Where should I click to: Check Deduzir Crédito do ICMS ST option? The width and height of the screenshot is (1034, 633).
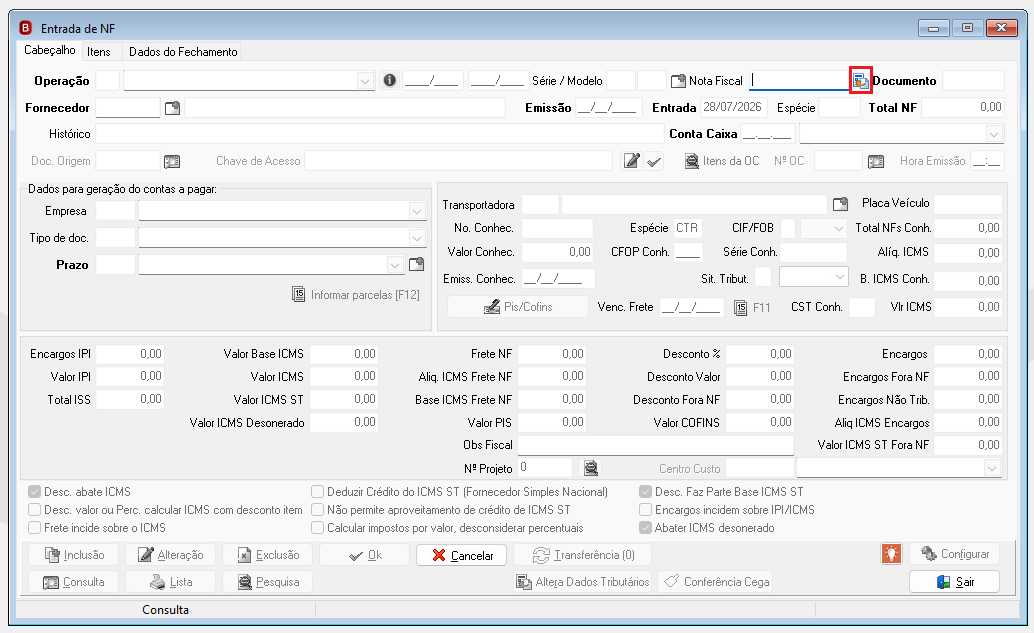pyautogui.click(x=318, y=492)
